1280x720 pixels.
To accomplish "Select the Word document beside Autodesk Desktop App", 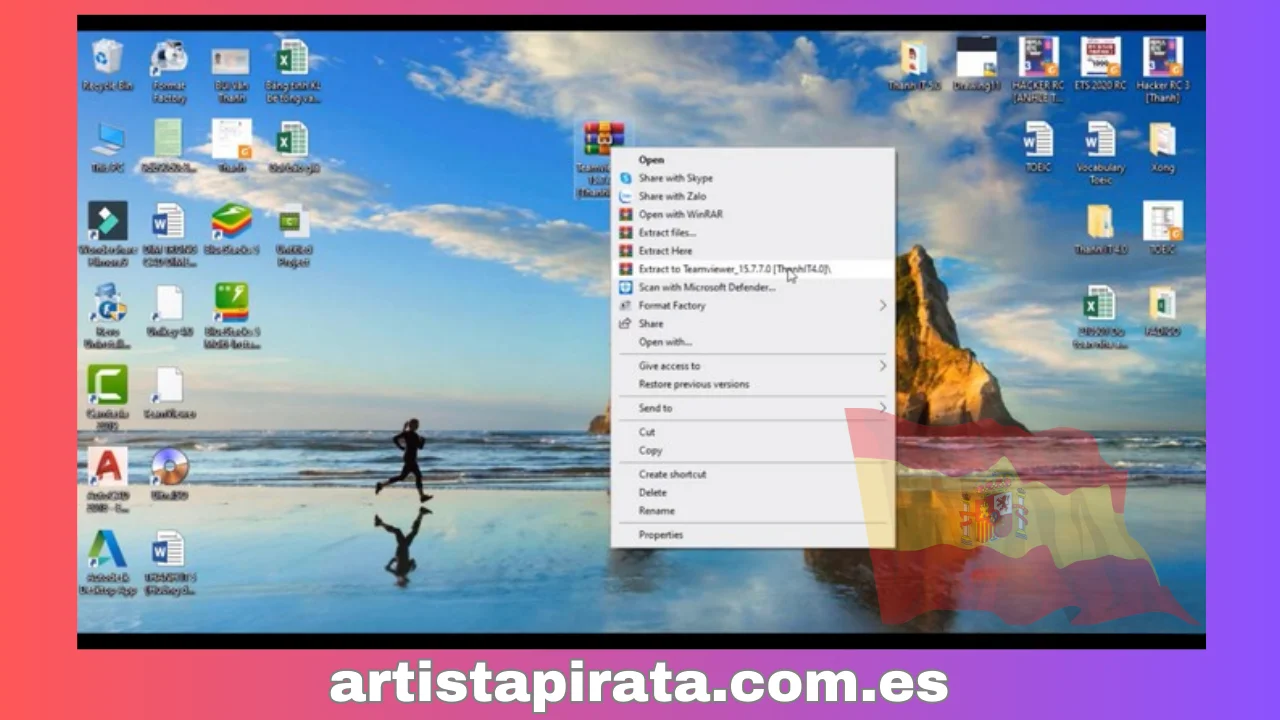I will tap(169, 562).
